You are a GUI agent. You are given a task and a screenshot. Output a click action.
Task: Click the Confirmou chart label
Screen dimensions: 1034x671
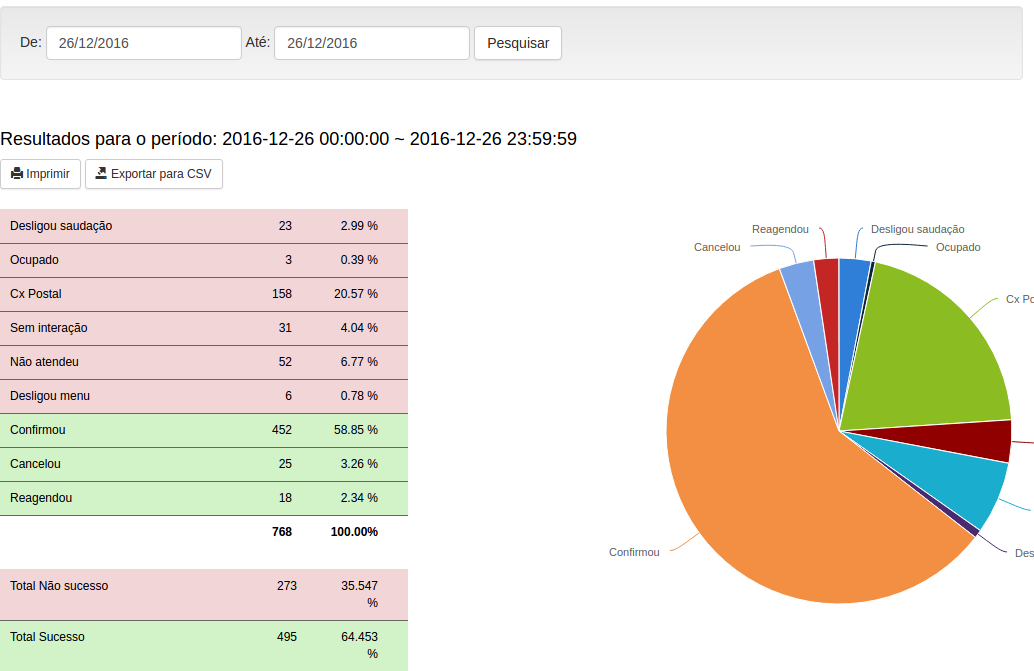point(634,552)
